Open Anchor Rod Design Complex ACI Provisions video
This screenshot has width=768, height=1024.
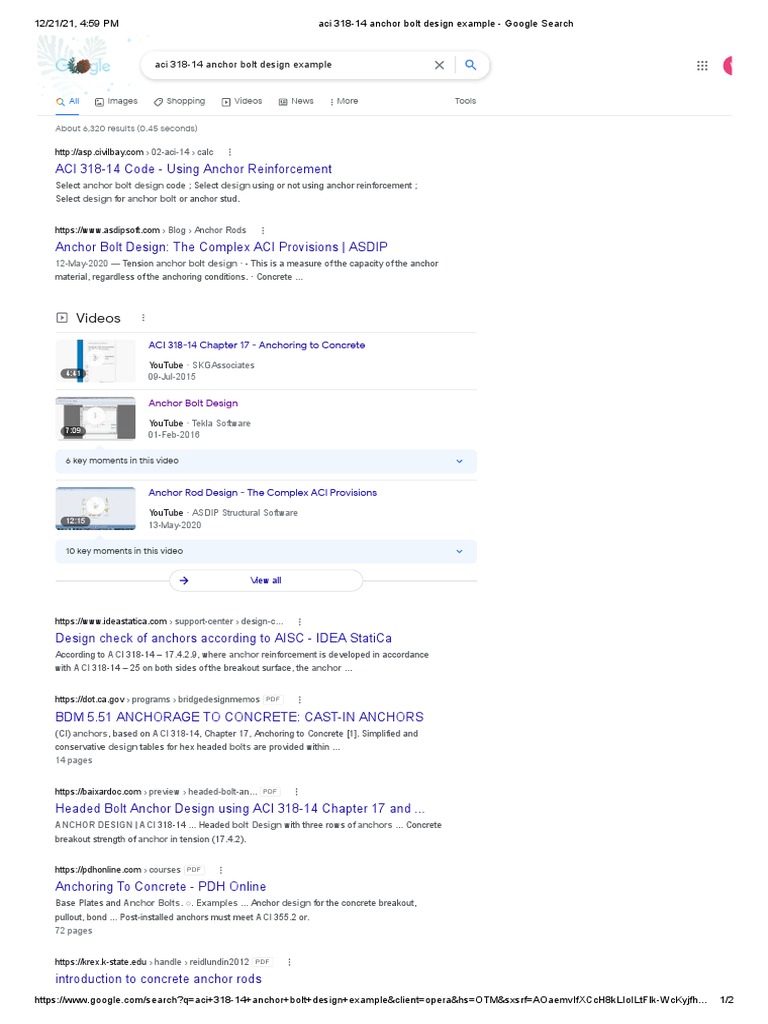coord(263,492)
